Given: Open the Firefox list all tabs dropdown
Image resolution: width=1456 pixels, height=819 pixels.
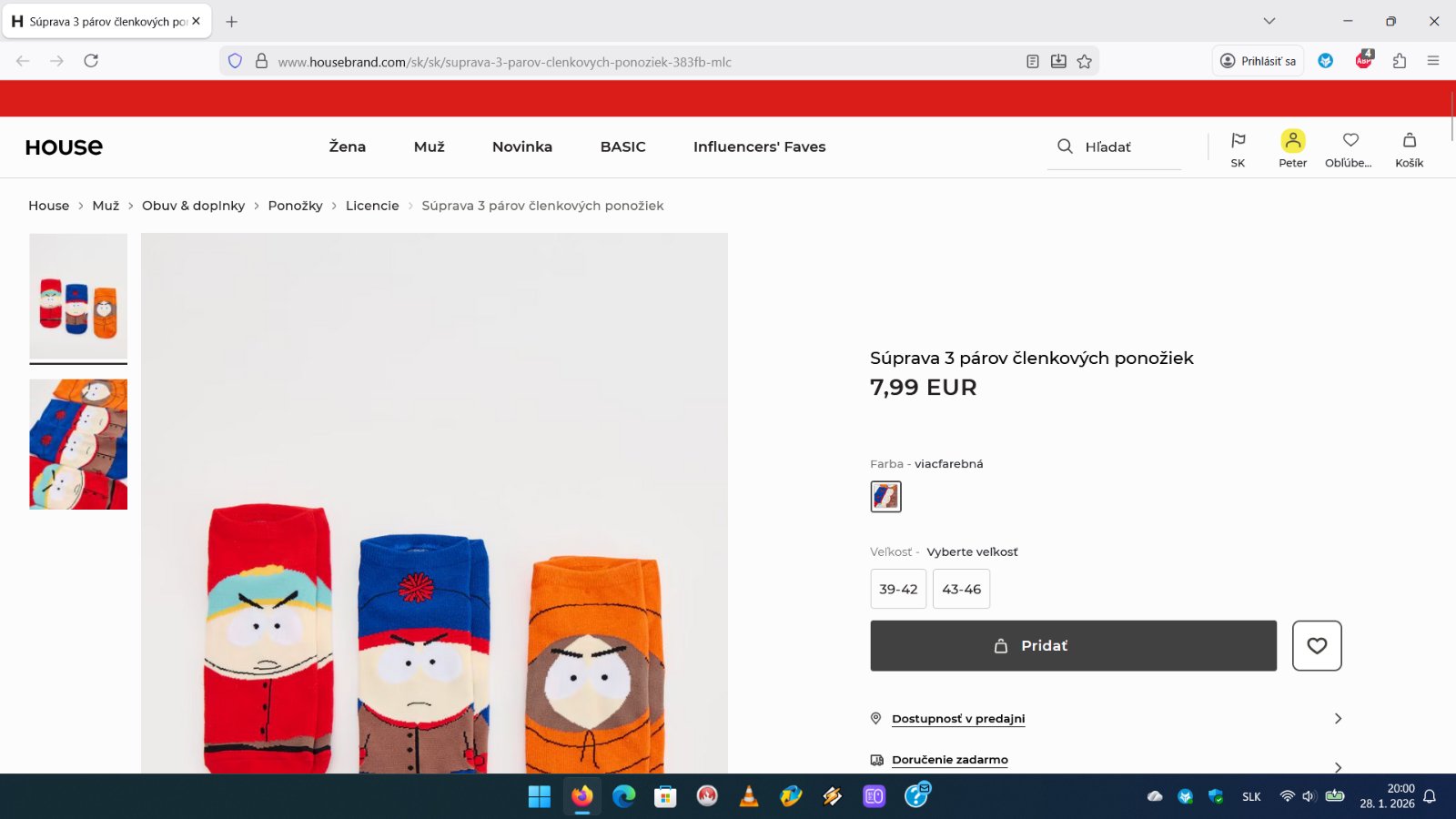Looking at the screenshot, I should [x=1269, y=21].
